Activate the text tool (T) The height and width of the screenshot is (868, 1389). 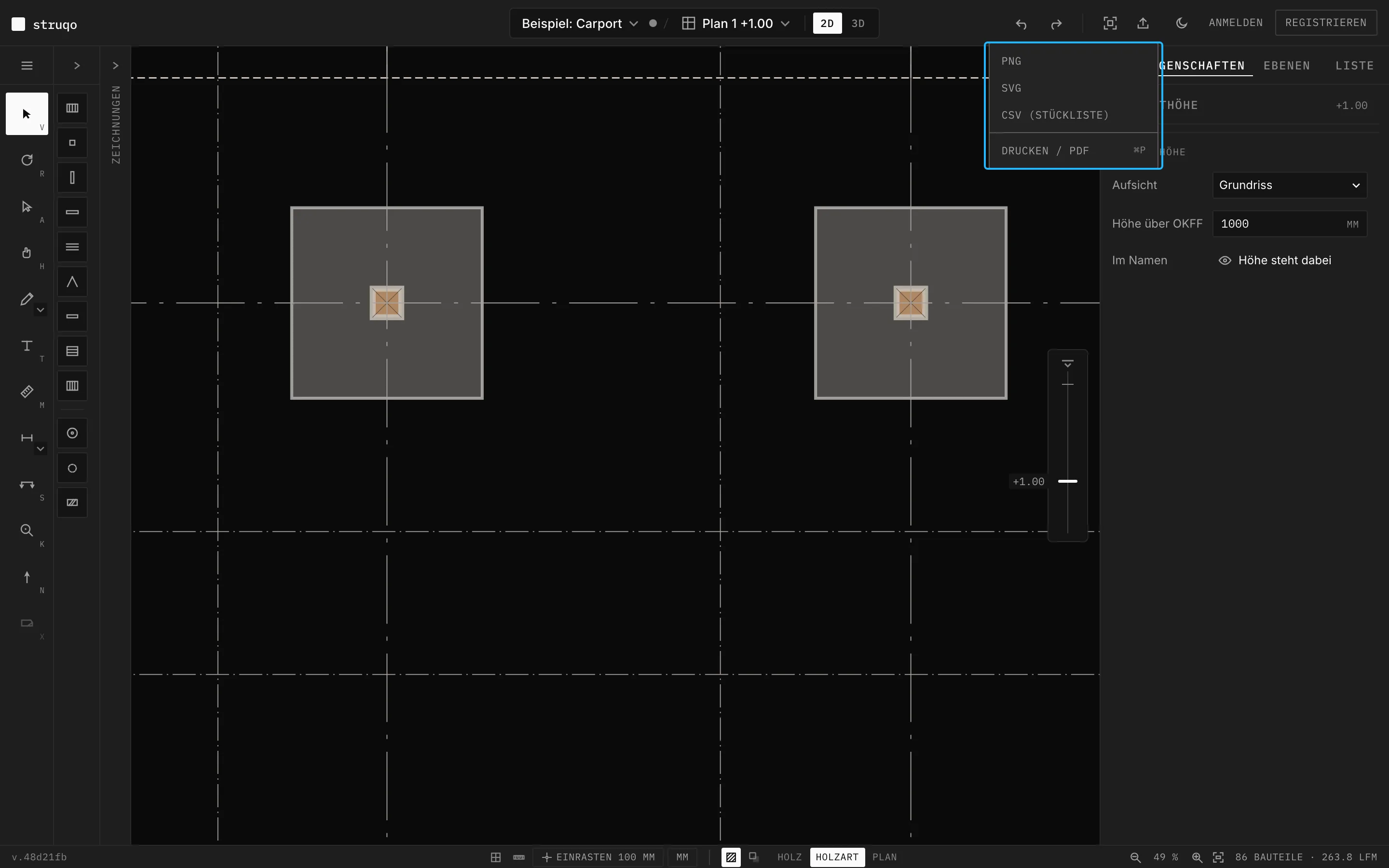(27, 345)
